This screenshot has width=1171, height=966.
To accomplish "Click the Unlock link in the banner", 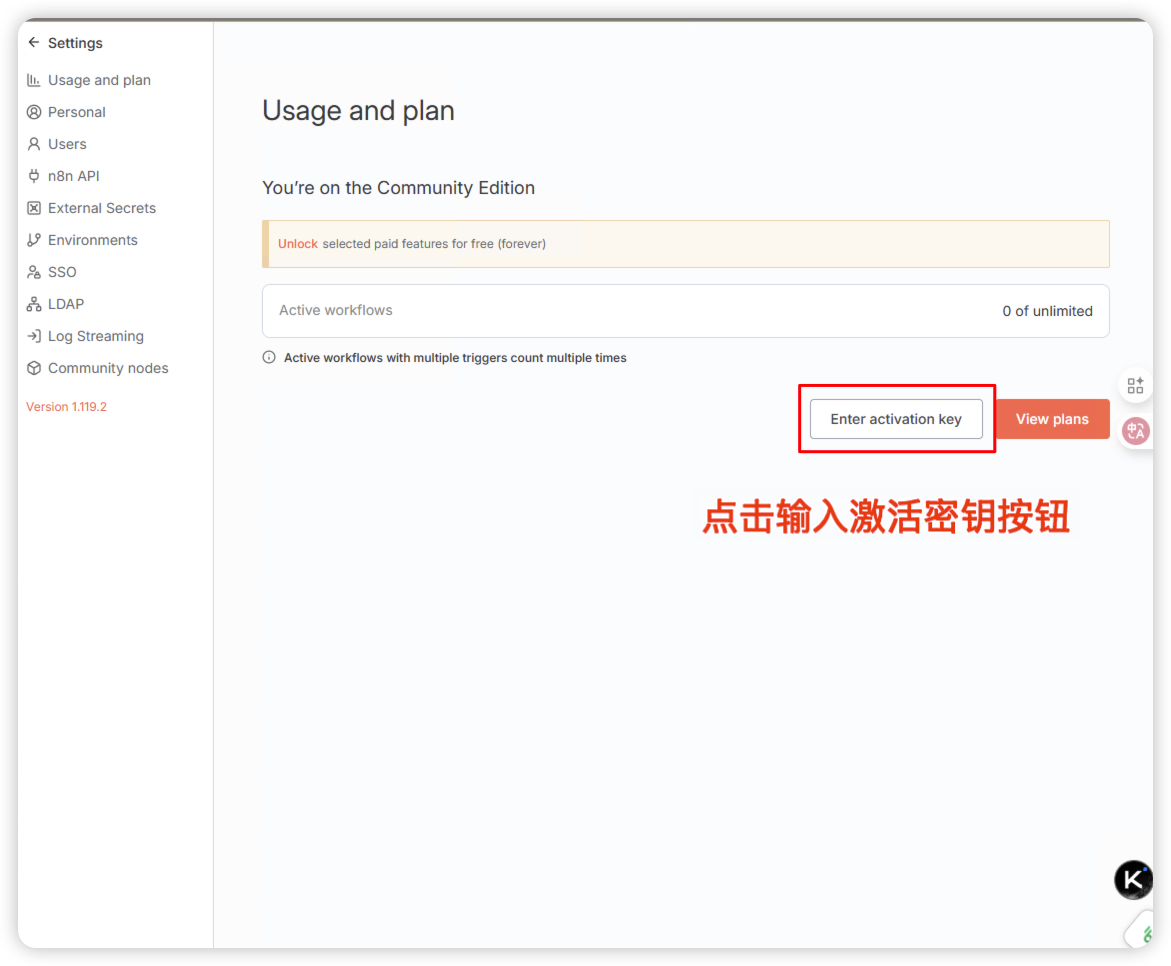I will click(297, 244).
